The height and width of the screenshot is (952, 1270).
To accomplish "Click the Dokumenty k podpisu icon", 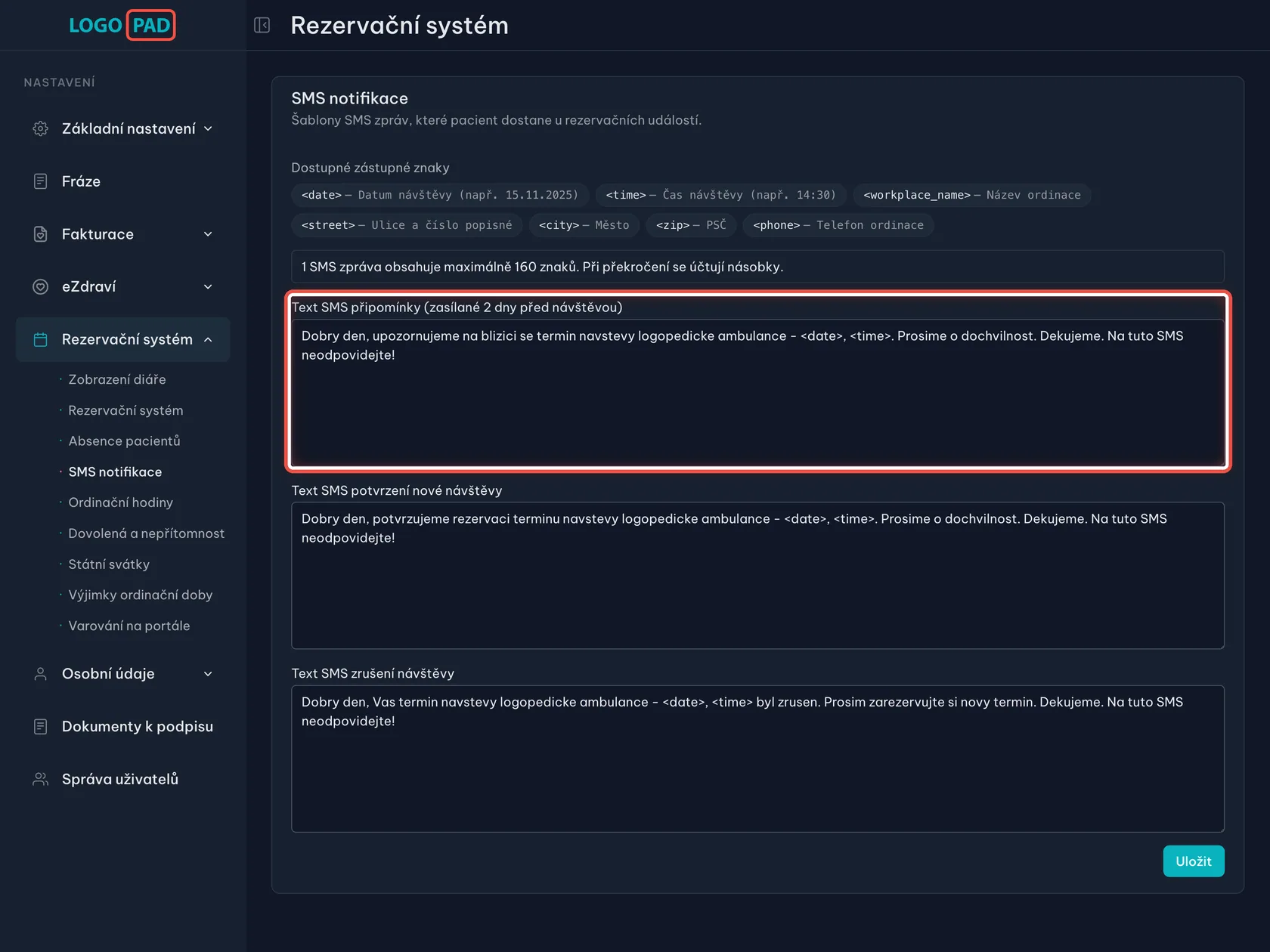I will coord(41,727).
